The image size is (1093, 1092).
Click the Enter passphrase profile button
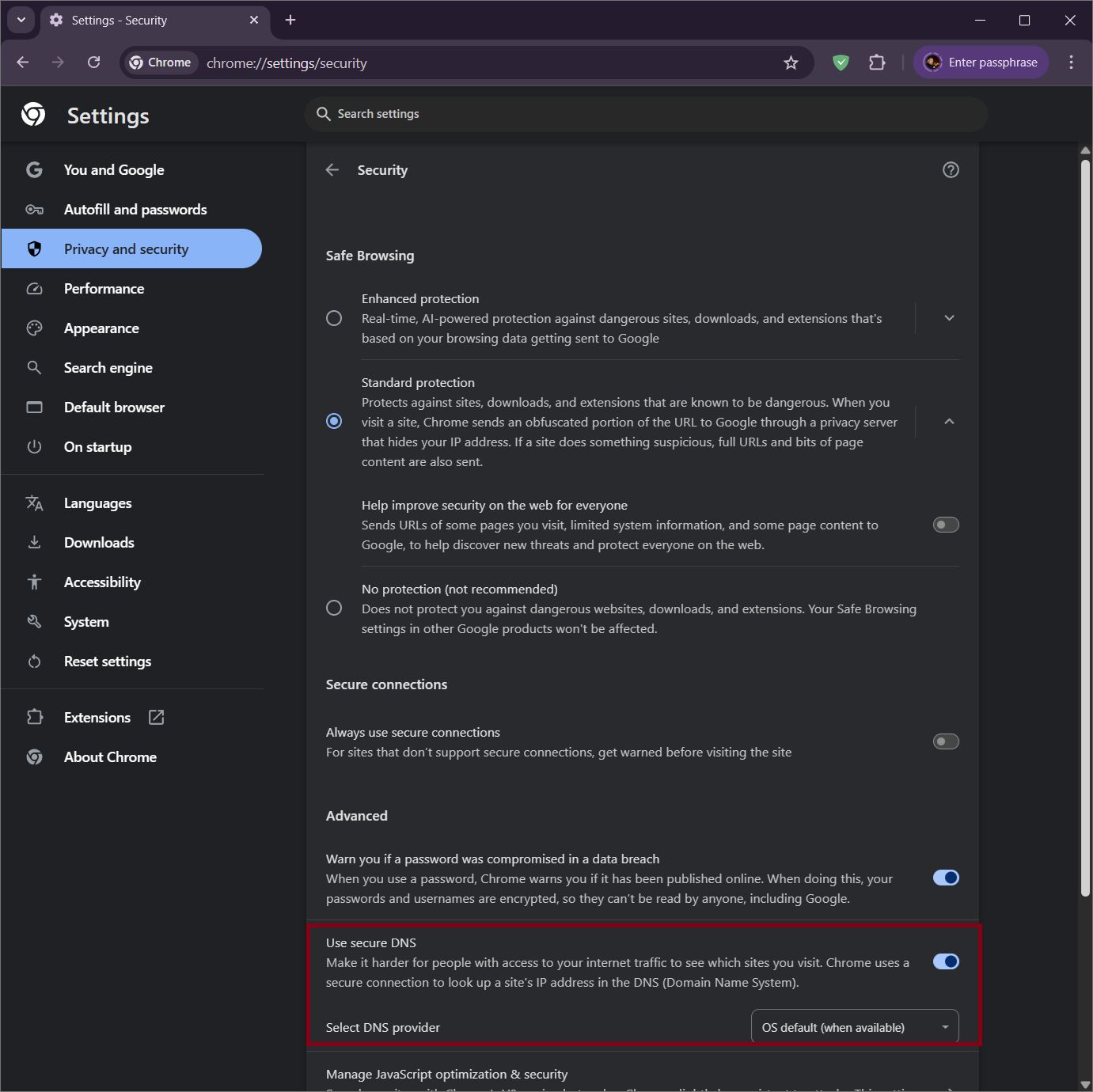point(981,63)
